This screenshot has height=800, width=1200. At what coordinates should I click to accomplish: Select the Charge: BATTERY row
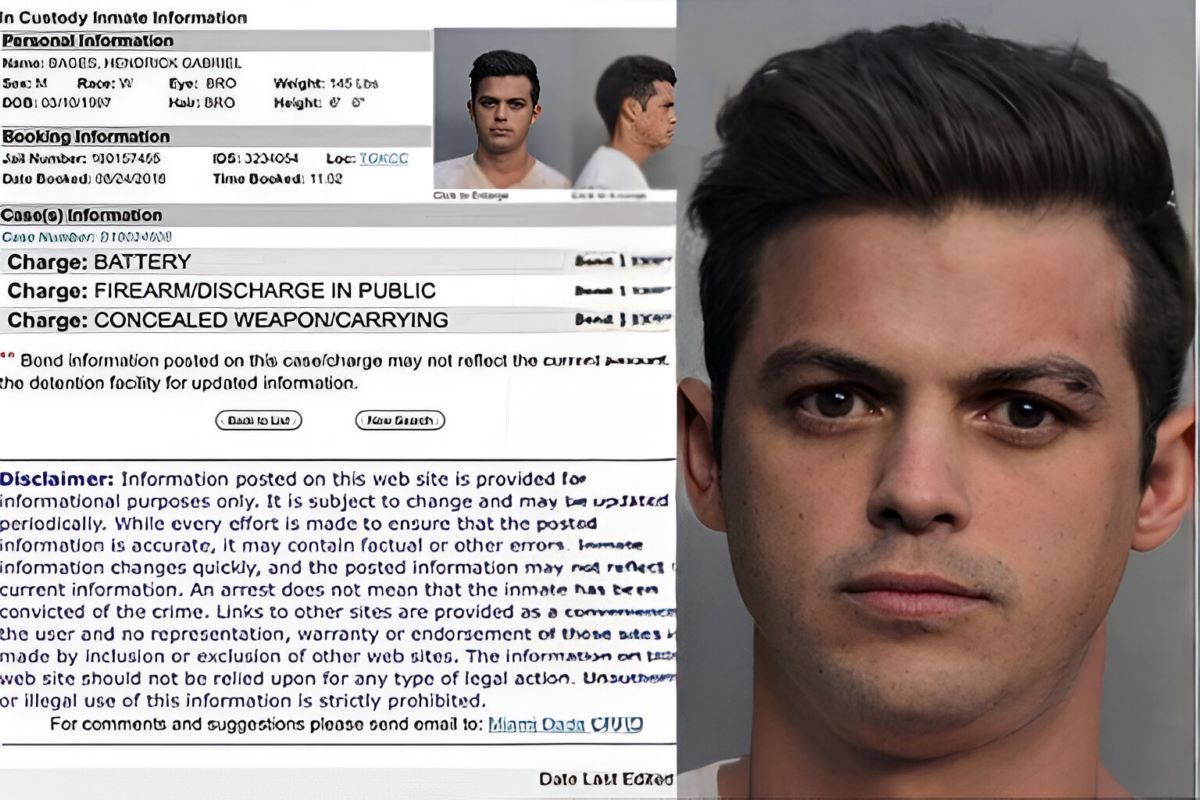337,262
